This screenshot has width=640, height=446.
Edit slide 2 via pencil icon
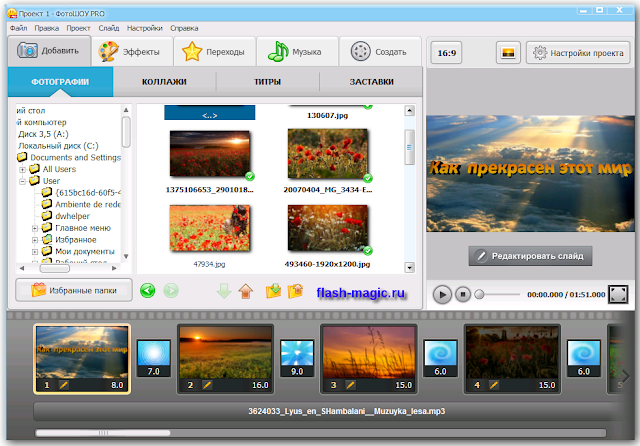pos(207,385)
